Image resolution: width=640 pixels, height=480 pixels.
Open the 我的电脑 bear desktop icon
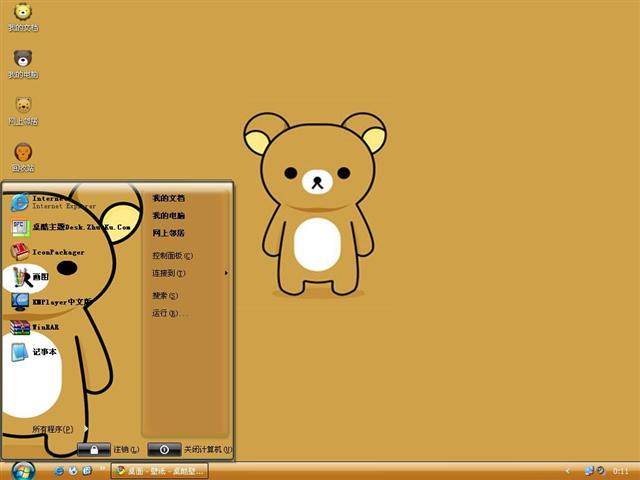[x=23, y=64]
